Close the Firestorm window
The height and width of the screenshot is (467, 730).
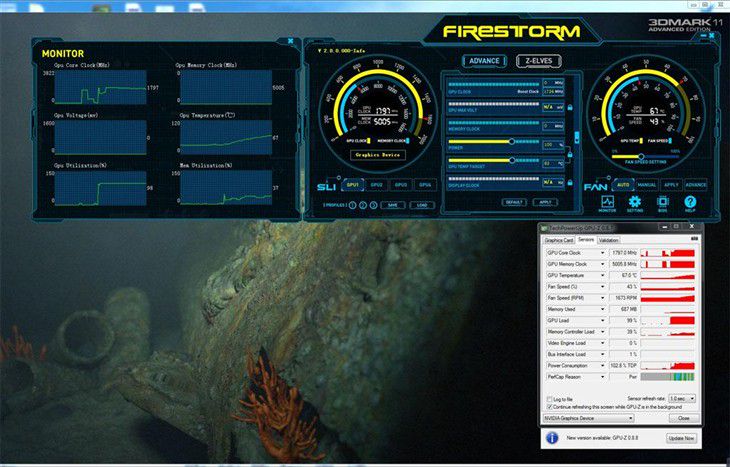pos(712,35)
